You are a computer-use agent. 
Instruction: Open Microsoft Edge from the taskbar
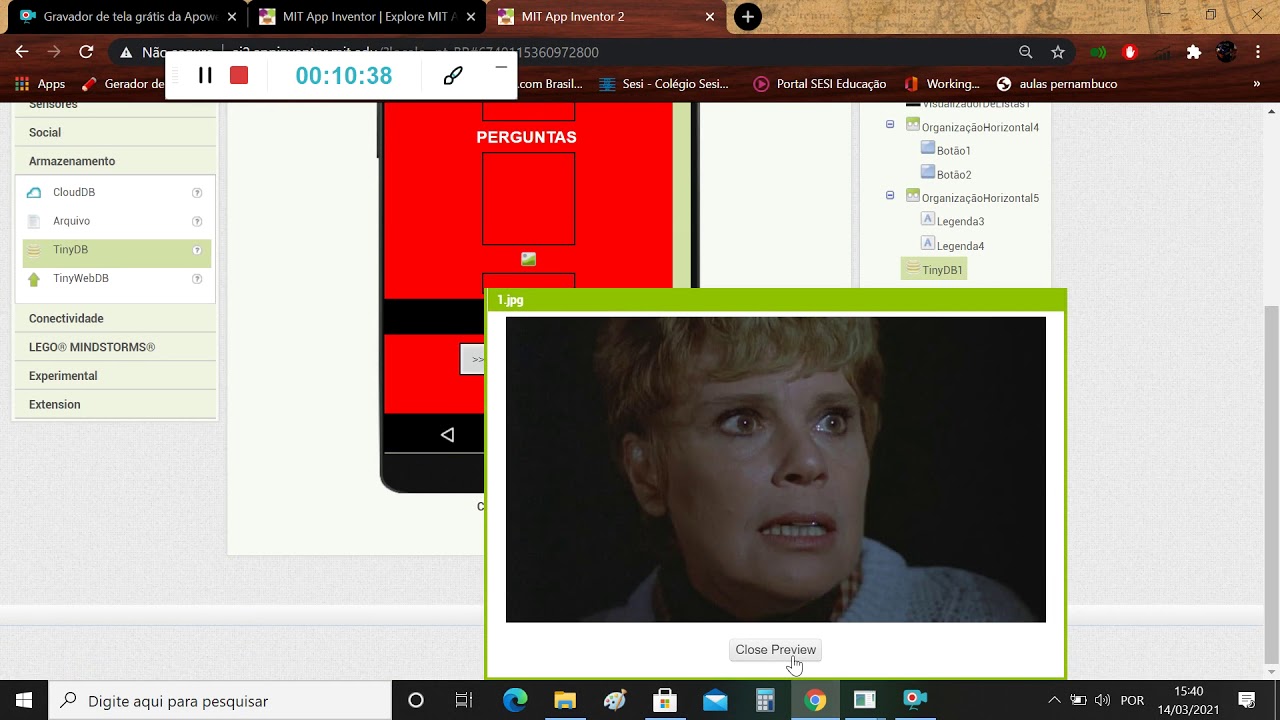tap(514, 700)
